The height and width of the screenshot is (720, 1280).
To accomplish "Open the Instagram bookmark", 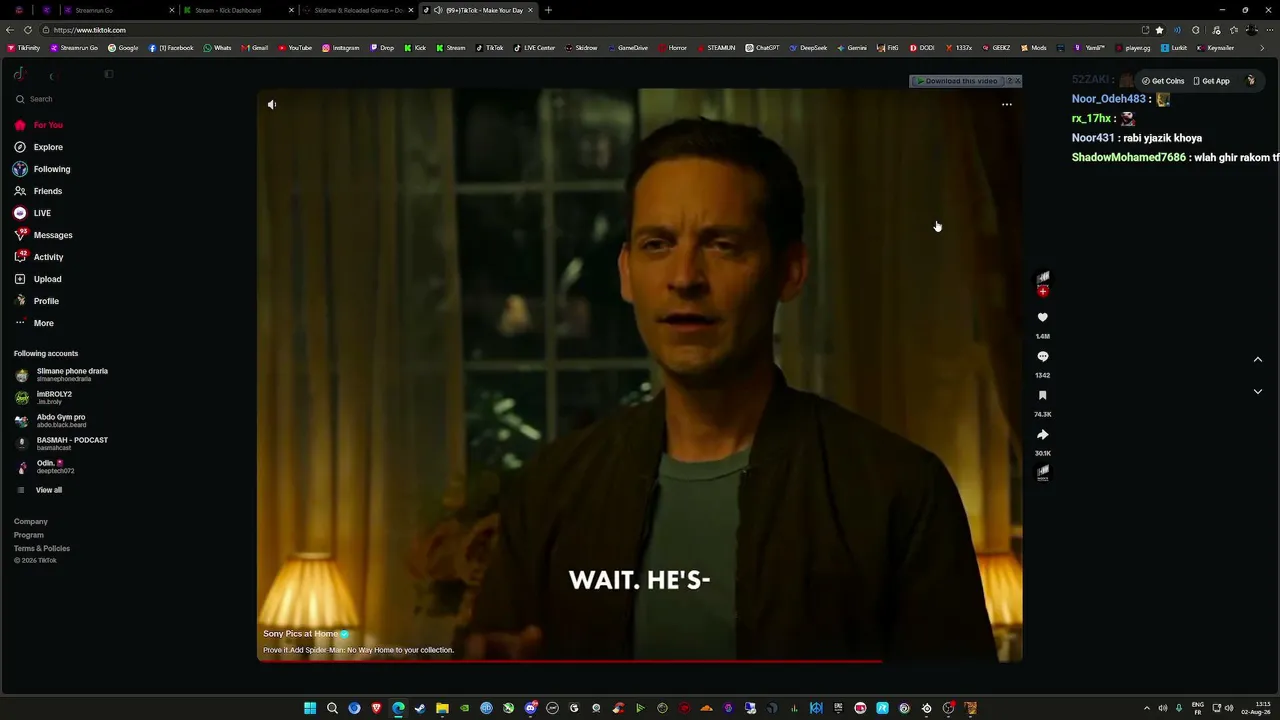I will (x=341, y=48).
